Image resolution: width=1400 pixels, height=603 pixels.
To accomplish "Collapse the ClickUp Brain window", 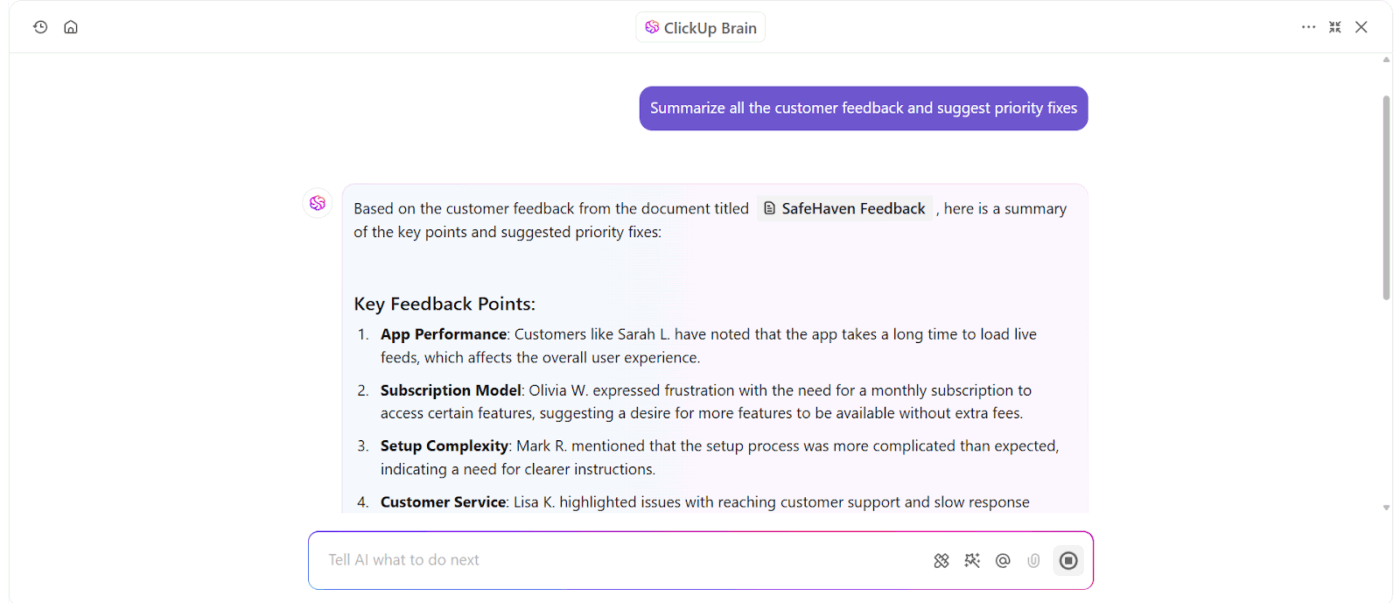I will 1335,27.
